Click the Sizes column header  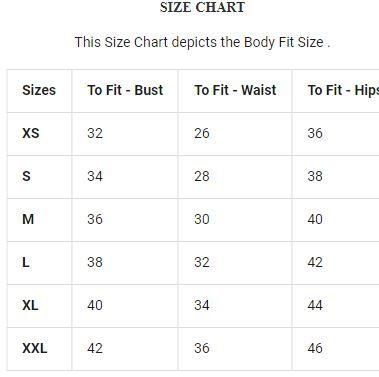click(39, 90)
